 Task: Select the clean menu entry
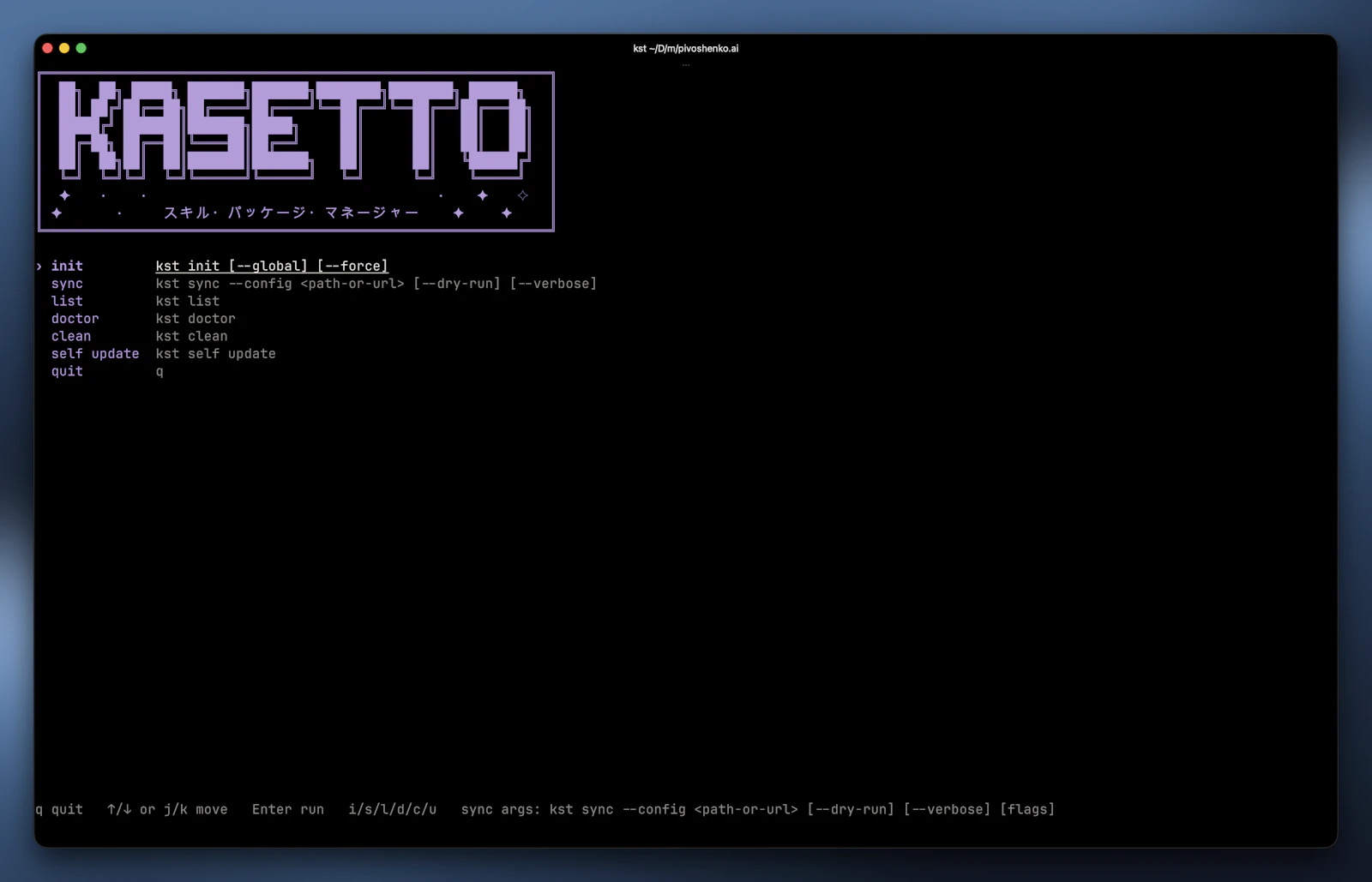(71, 337)
